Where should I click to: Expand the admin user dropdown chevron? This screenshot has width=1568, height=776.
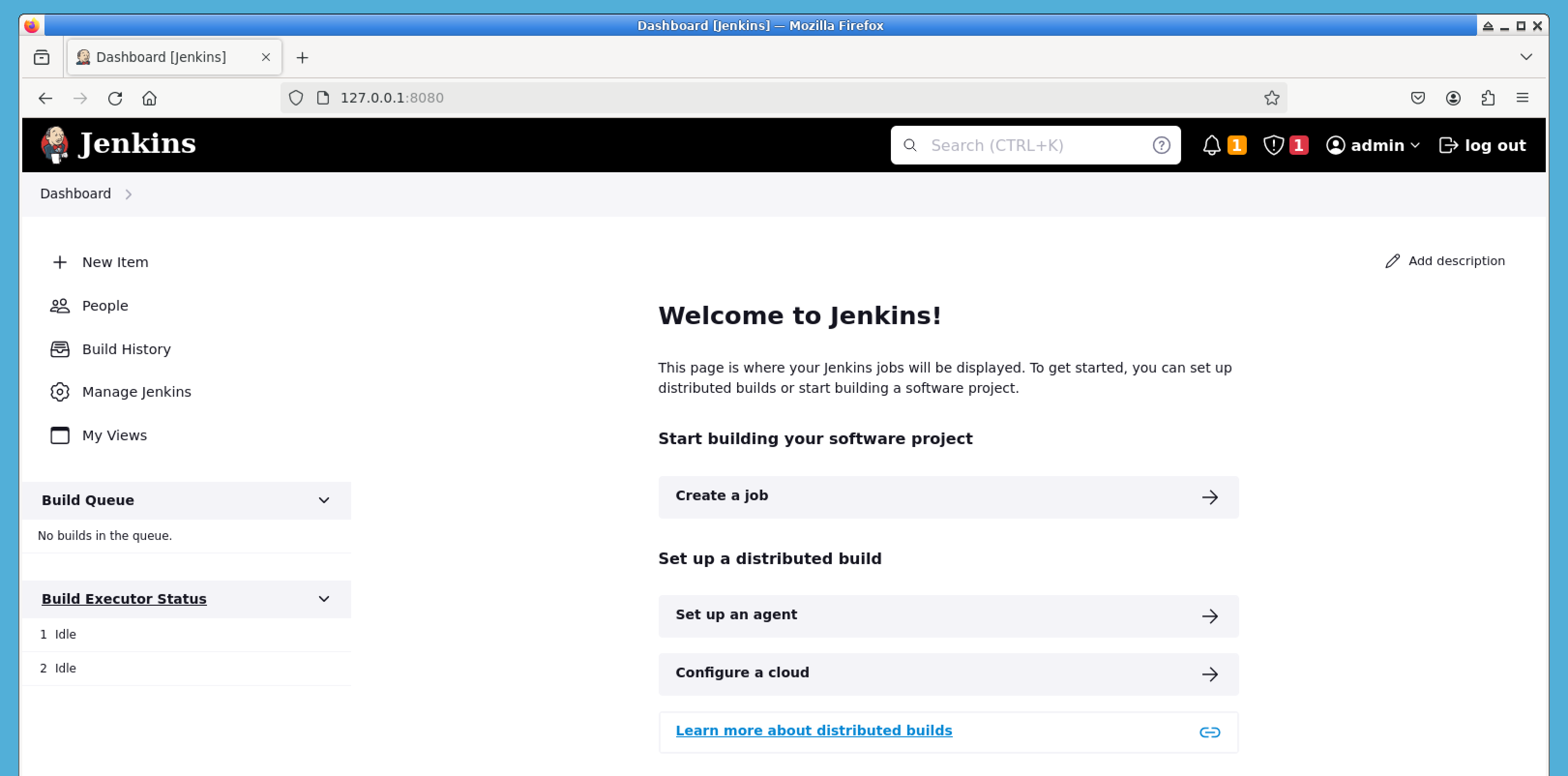pos(1415,146)
